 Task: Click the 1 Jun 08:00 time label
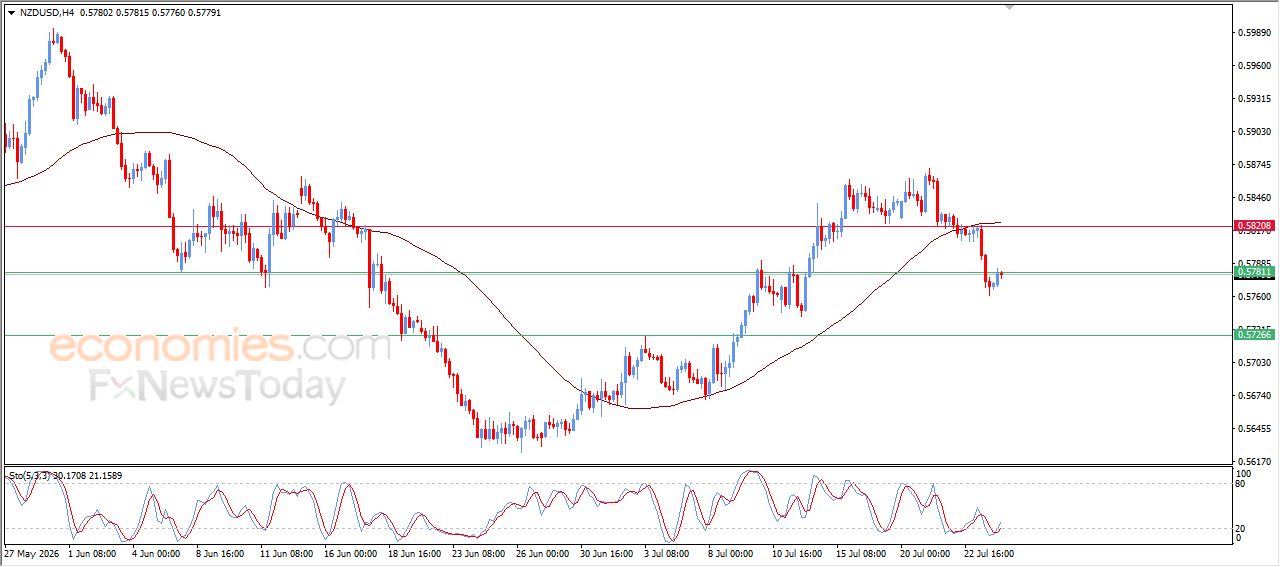pos(92,552)
